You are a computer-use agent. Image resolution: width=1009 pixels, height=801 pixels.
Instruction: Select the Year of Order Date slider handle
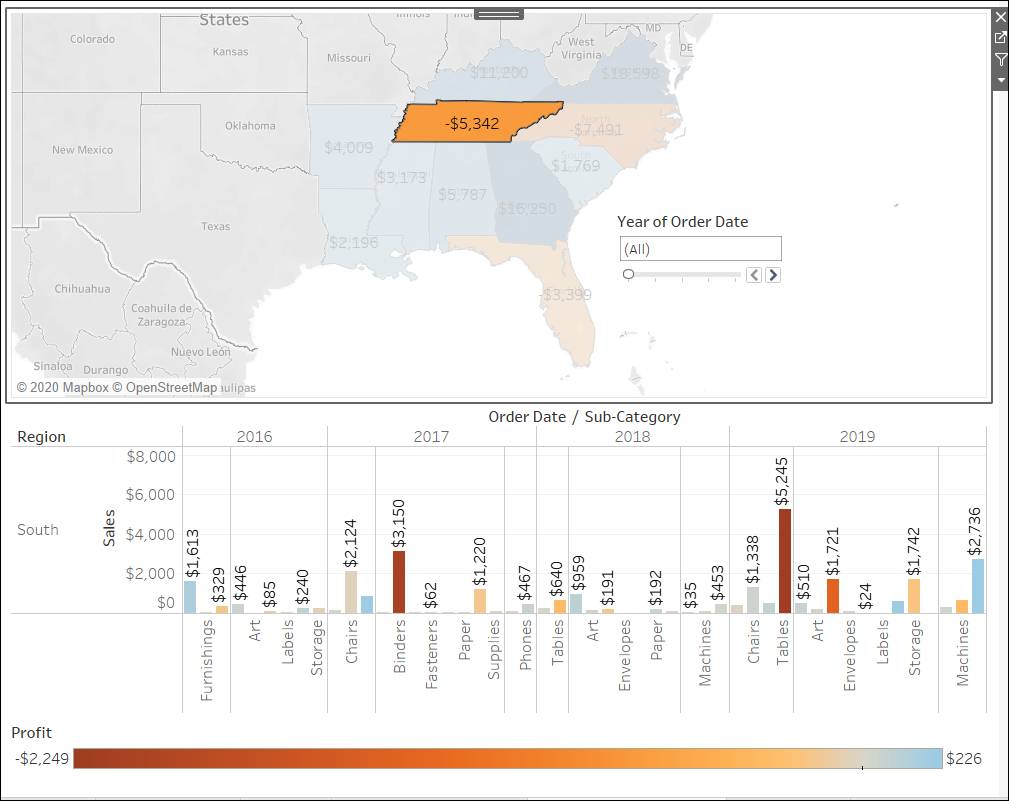point(628,272)
